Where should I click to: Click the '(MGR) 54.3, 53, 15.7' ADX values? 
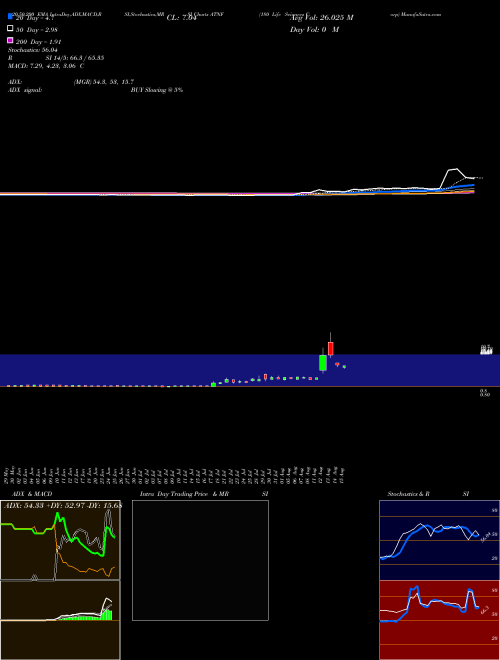[x=104, y=82]
